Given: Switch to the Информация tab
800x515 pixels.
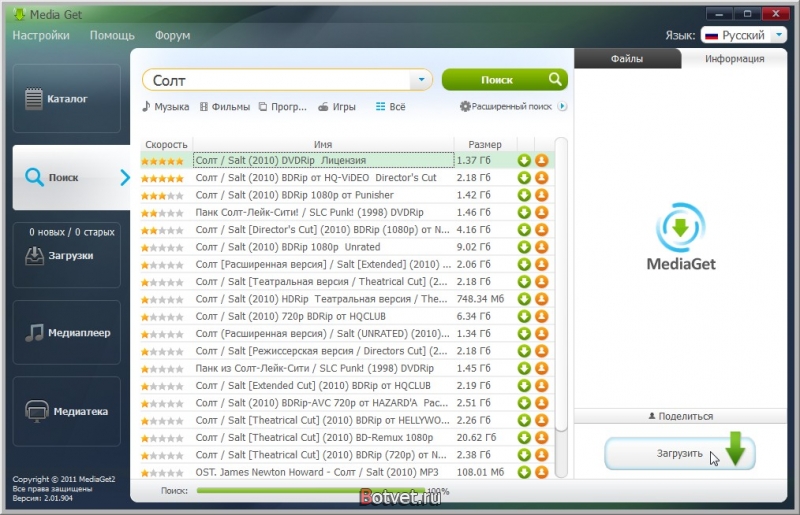Looking at the screenshot, I should point(735,59).
